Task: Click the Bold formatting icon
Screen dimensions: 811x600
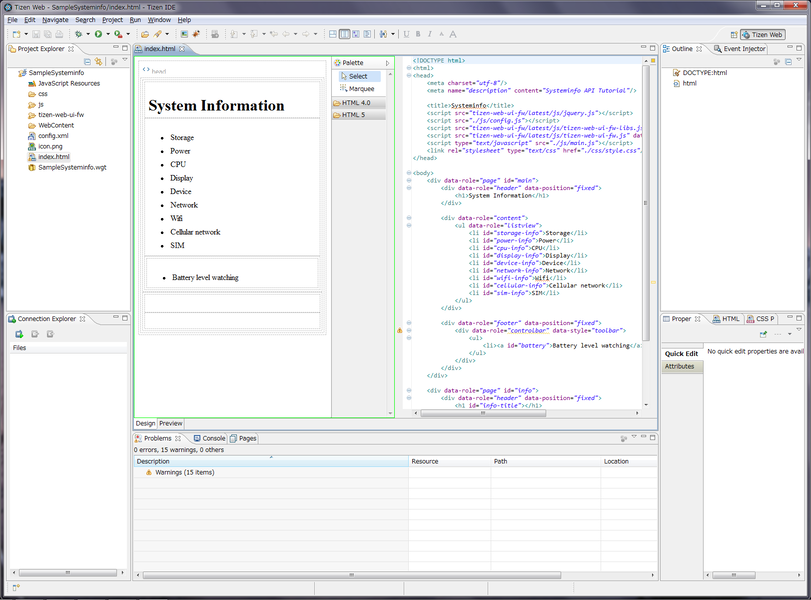Action: [418, 34]
